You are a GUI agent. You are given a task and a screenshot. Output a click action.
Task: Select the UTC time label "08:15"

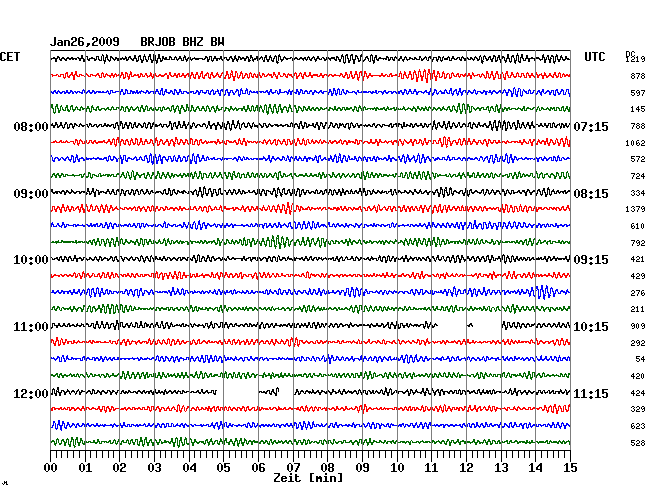(591, 194)
